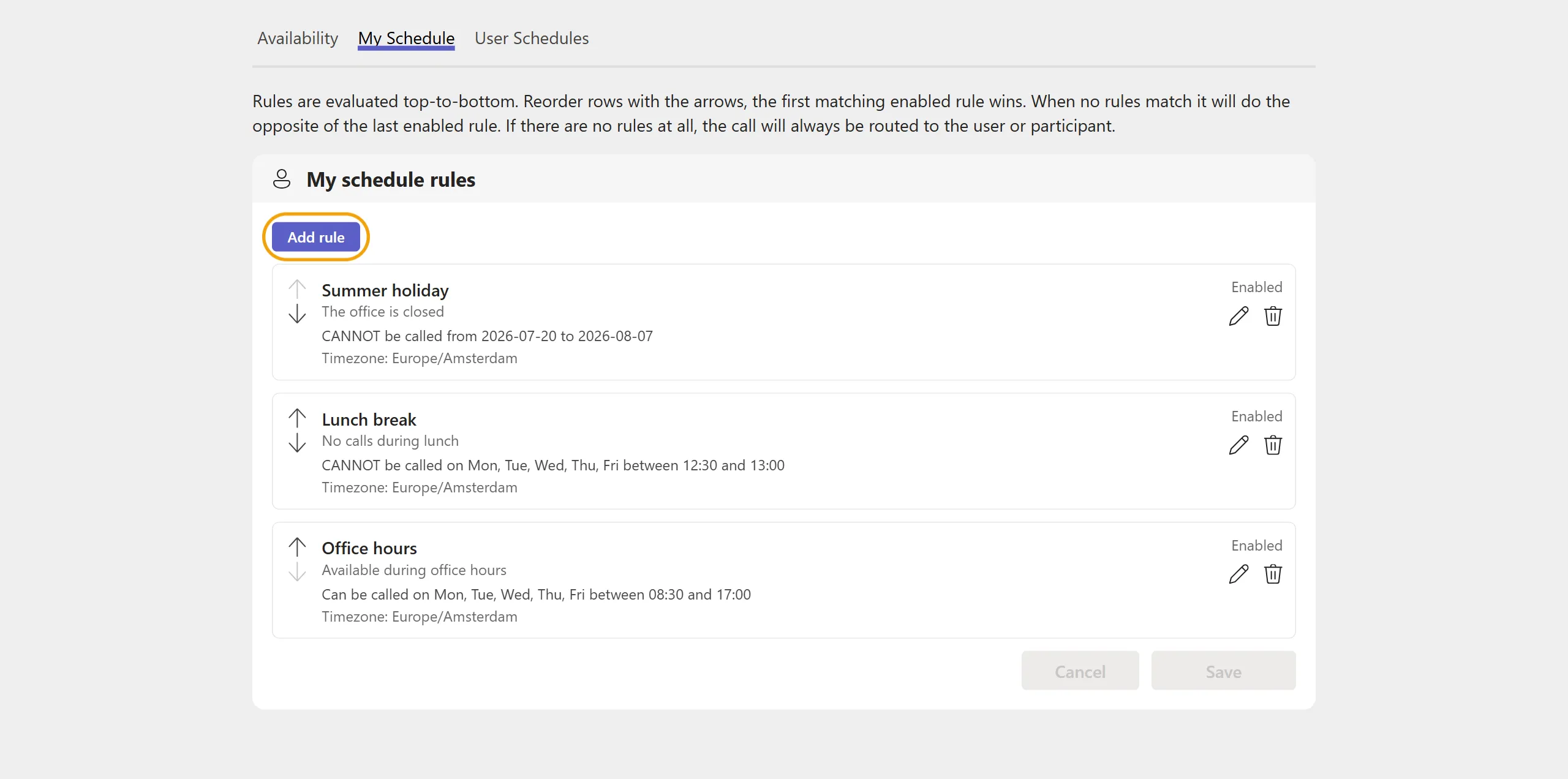
Task: Edit the Office hours rule
Action: [x=1238, y=574]
